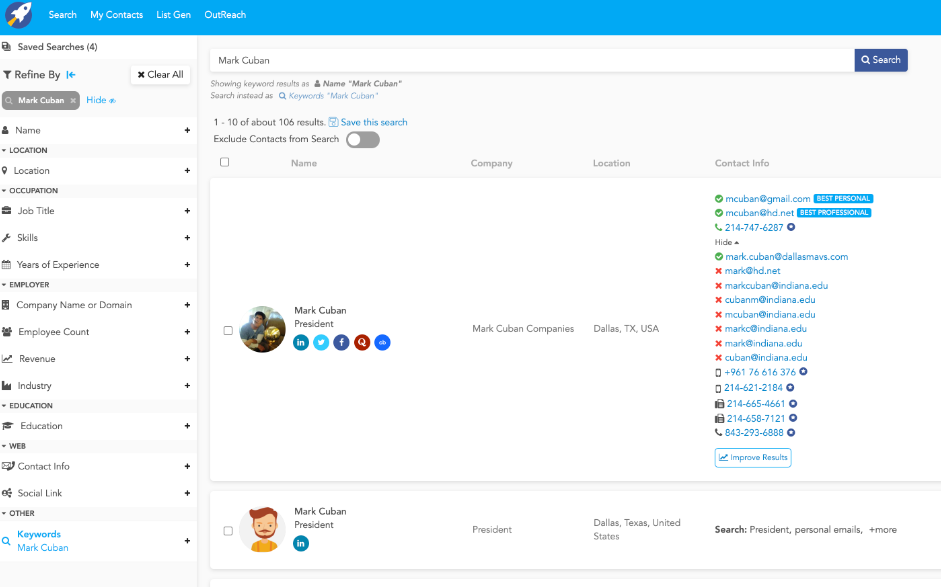This screenshot has width=941, height=587.
Task: Open the Search nav item
Action: tap(62, 14)
